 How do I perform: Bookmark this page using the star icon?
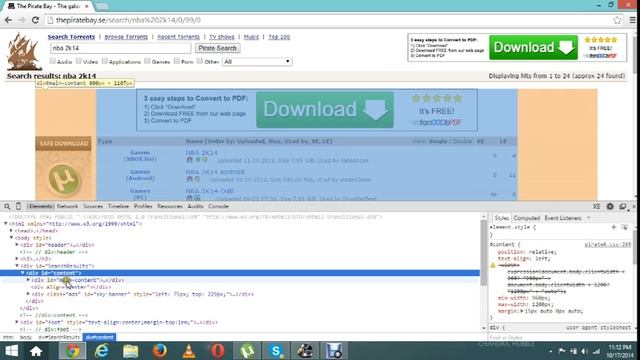(617, 20)
